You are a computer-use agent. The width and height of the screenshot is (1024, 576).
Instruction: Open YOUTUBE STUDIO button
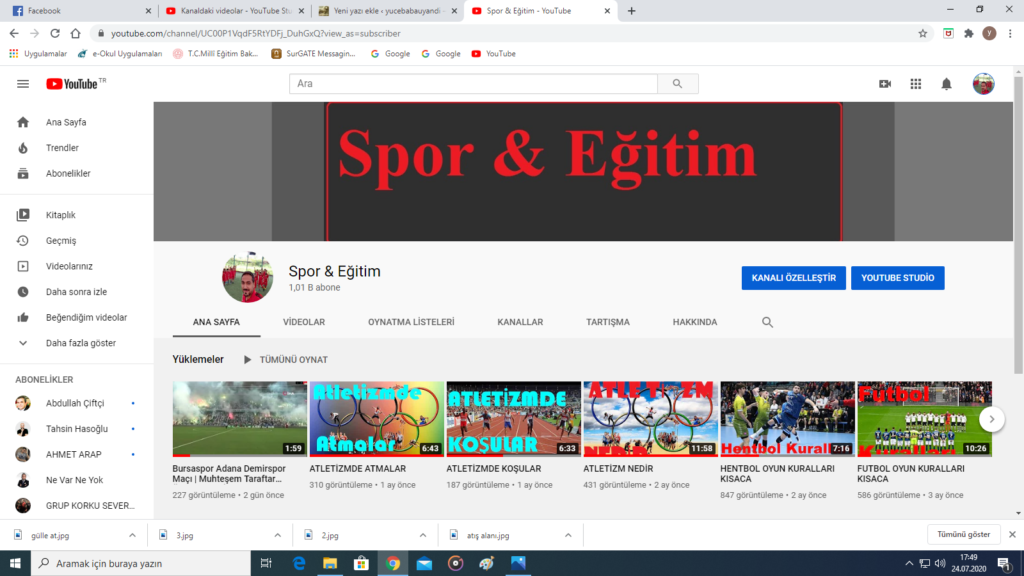(x=897, y=278)
